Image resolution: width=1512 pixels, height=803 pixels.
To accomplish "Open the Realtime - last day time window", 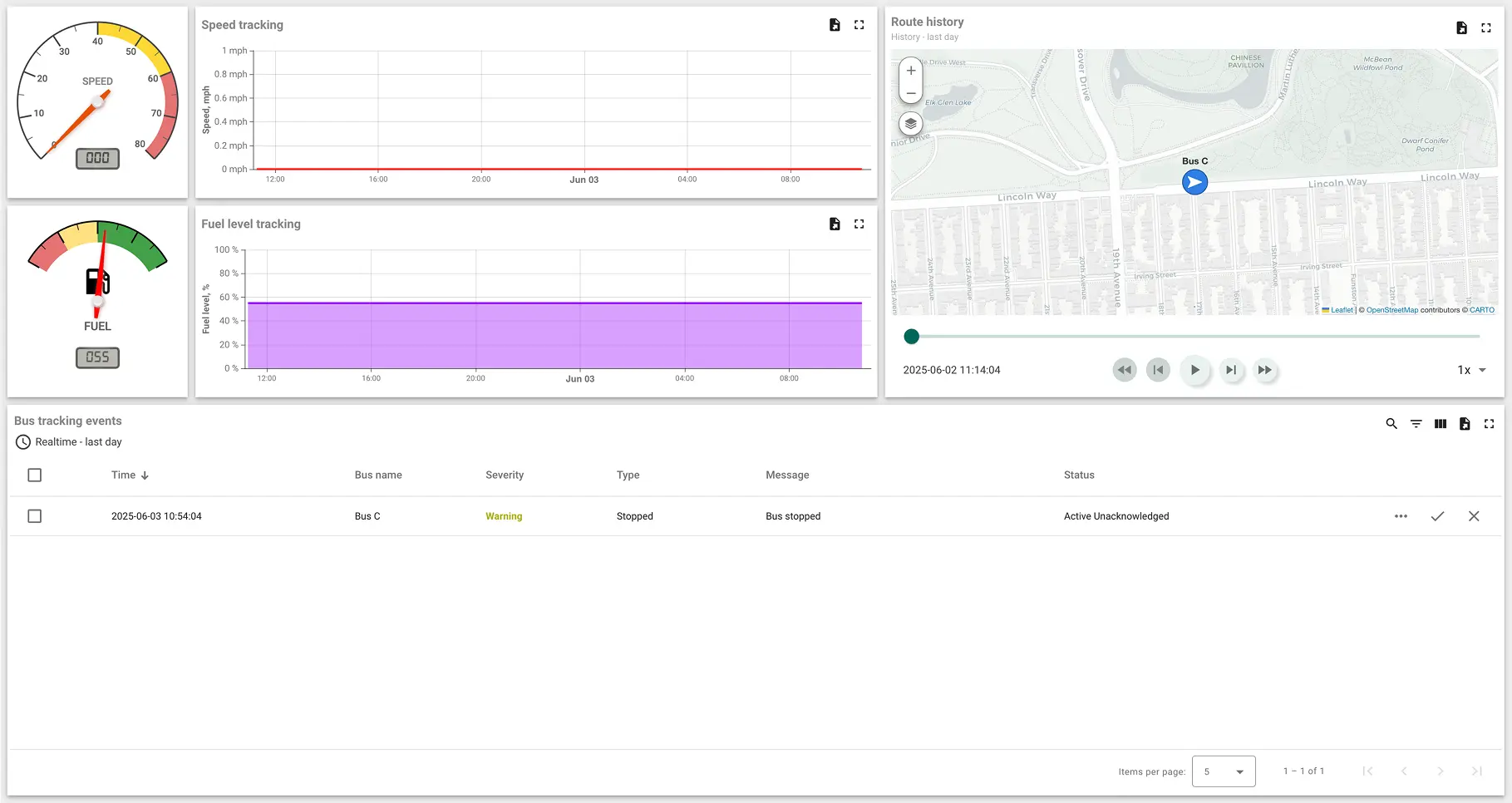I will (69, 442).
